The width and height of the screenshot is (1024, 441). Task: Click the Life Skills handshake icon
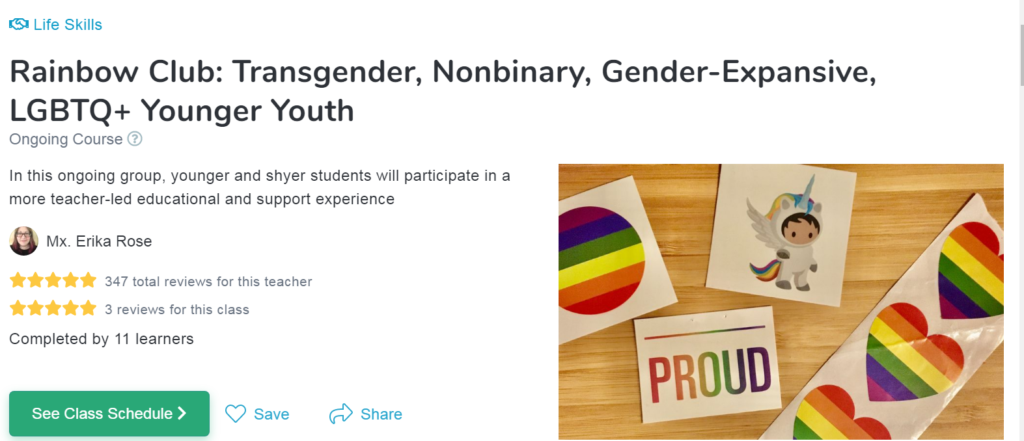(18, 24)
